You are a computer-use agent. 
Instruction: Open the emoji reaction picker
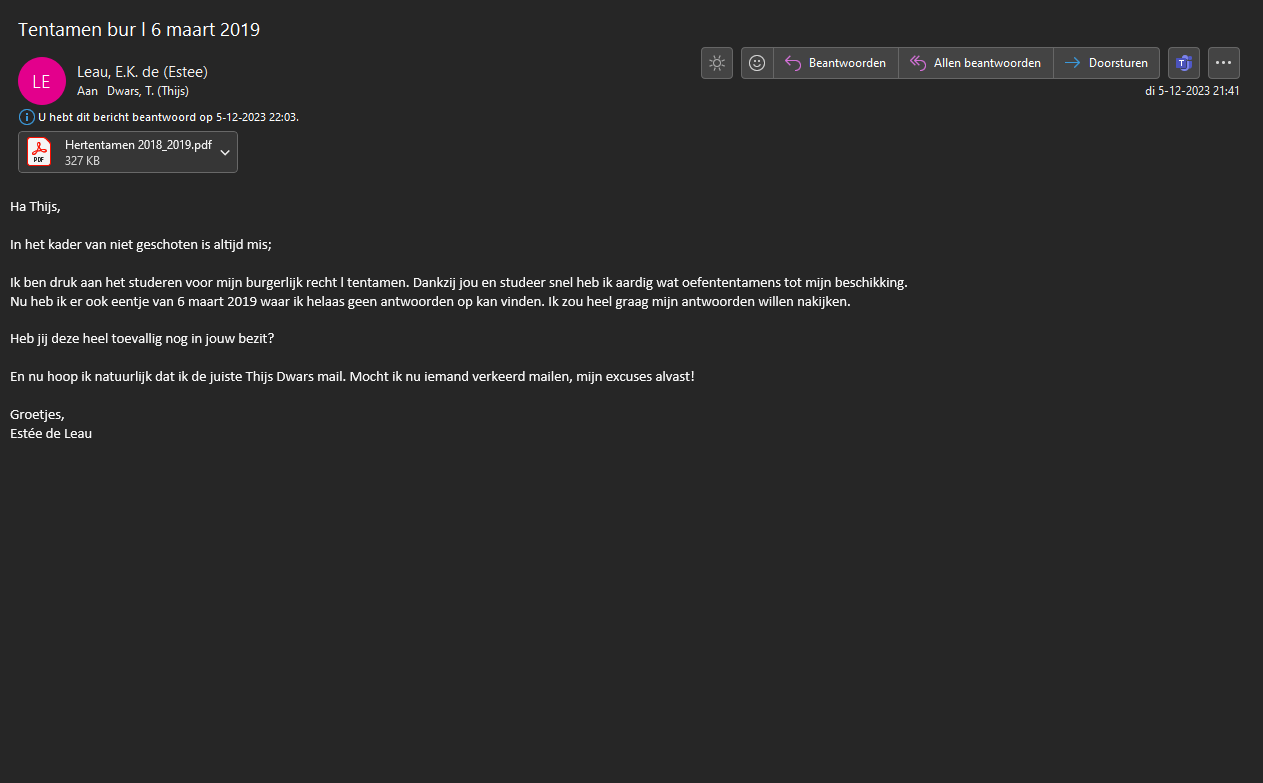[x=757, y=63]
